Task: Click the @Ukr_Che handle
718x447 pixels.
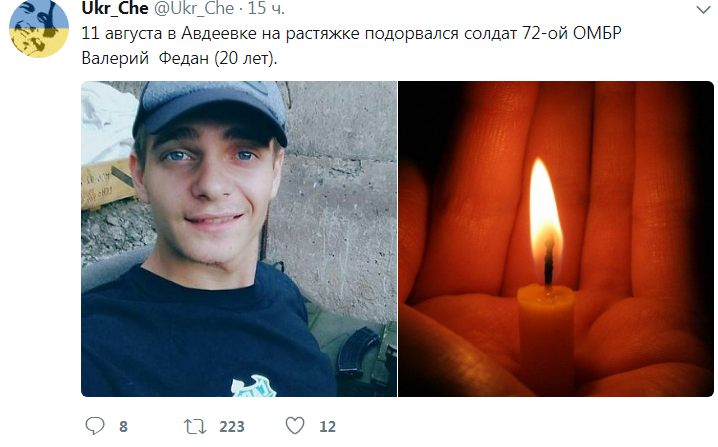Action: (x=194, y=8)
